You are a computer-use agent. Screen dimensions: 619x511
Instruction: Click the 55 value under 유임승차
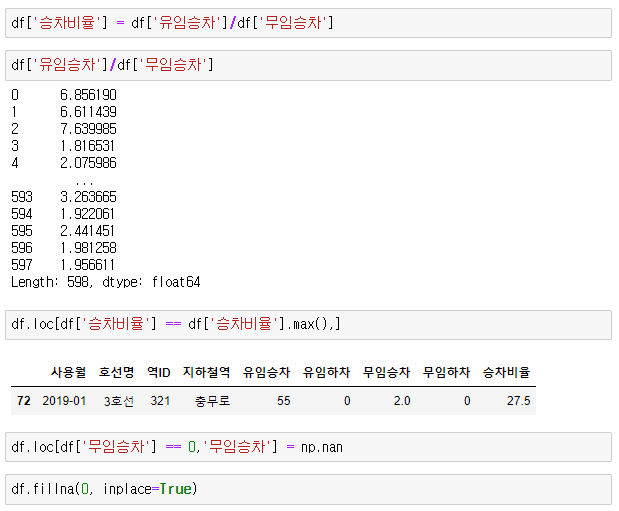283,401
